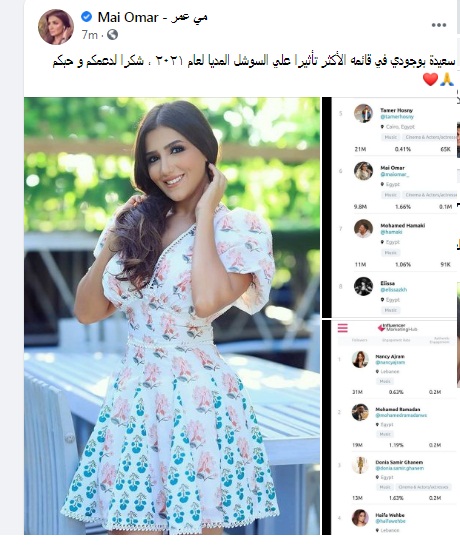Open the three-dots post options menu
Screen dimensions: 460x552
[x=439, y=25]
